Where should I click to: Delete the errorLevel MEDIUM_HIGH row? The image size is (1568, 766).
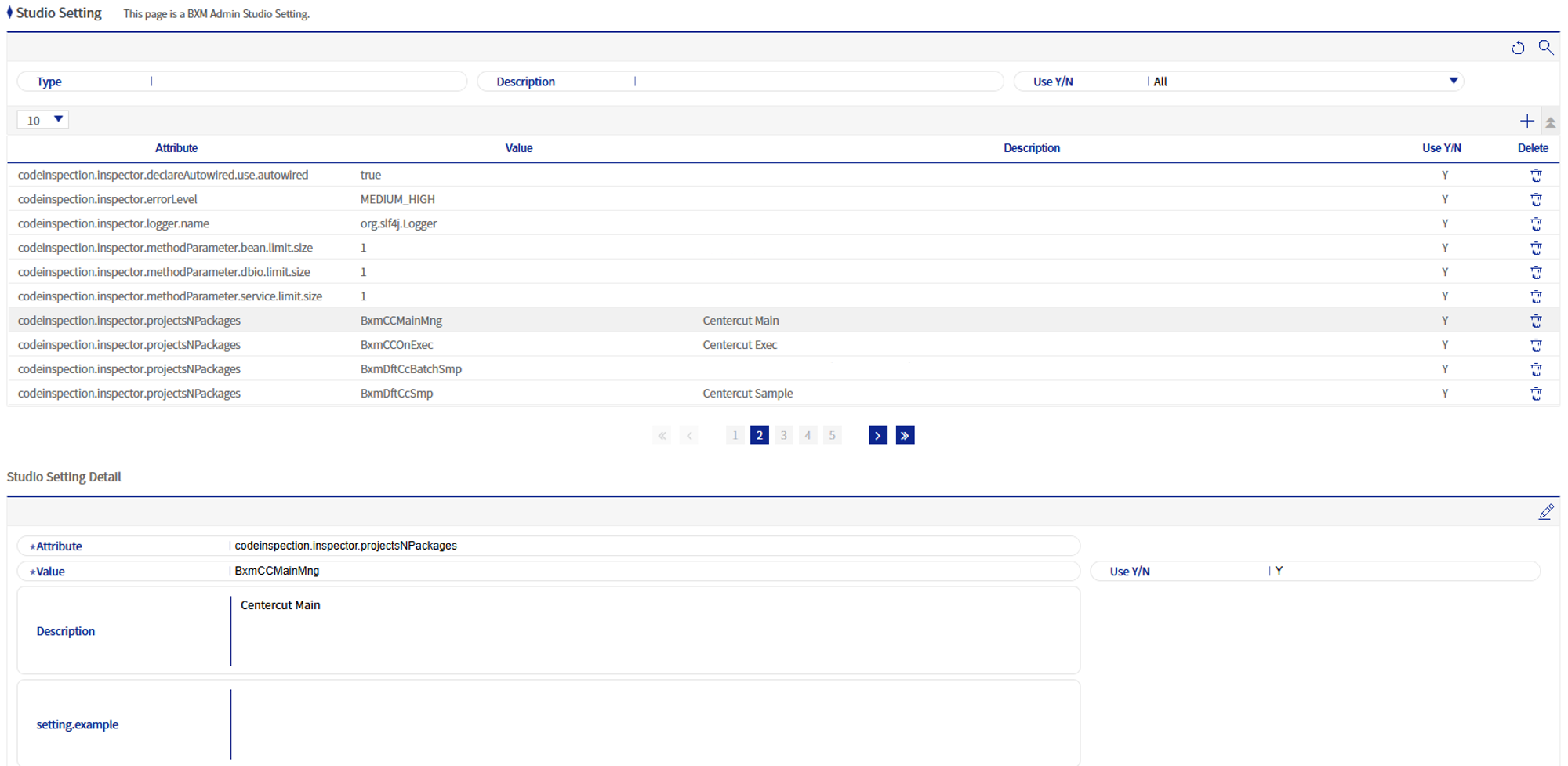[1536, 199]
